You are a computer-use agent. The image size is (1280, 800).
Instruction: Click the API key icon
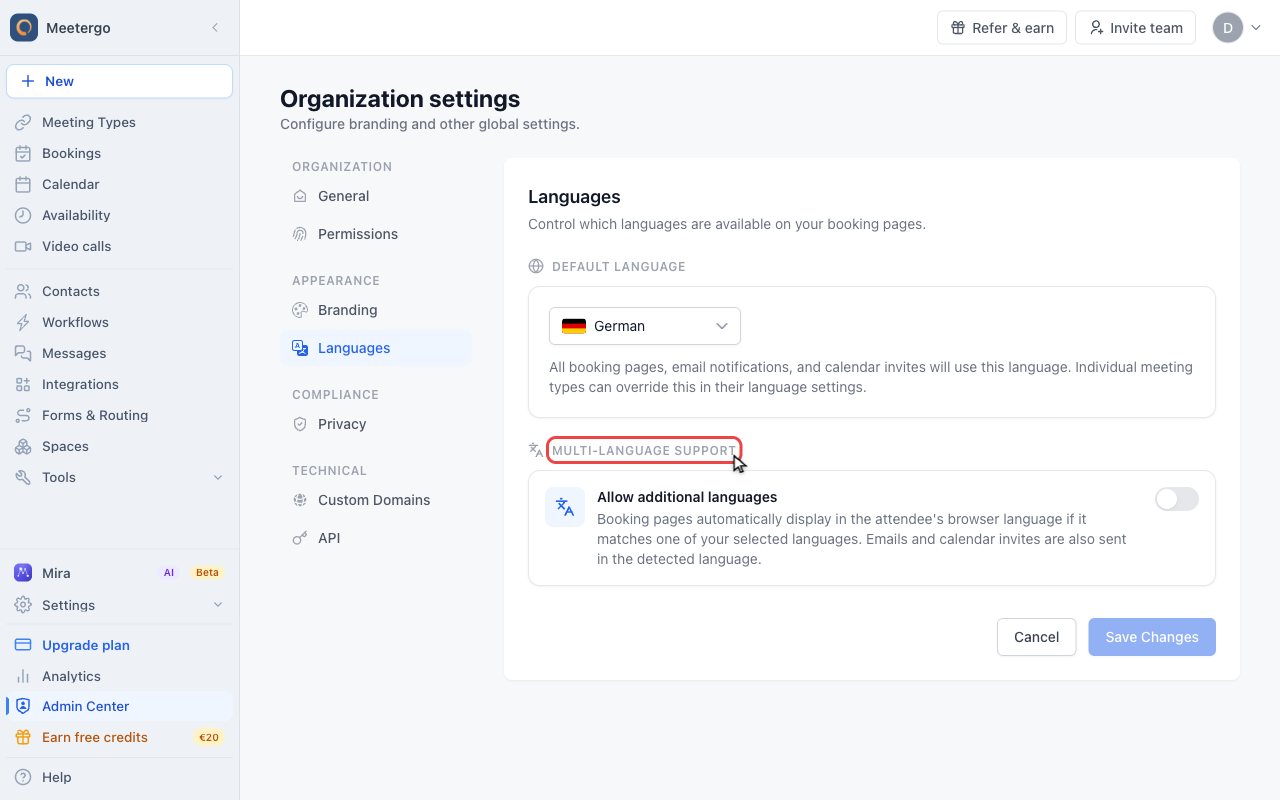(300, 538)
